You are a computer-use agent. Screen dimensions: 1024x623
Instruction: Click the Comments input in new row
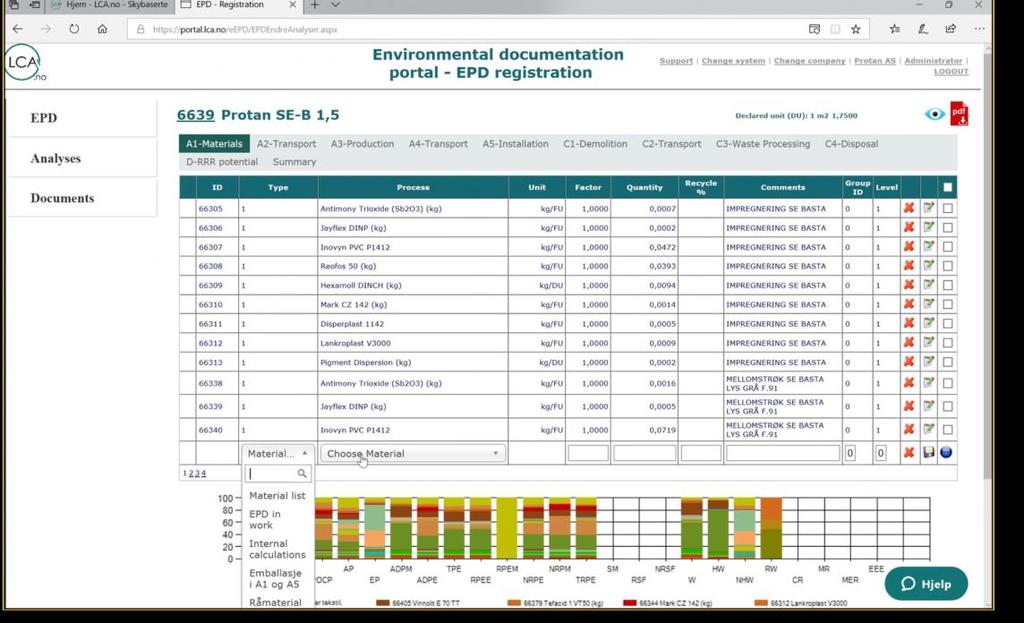(x=782, y=453)
